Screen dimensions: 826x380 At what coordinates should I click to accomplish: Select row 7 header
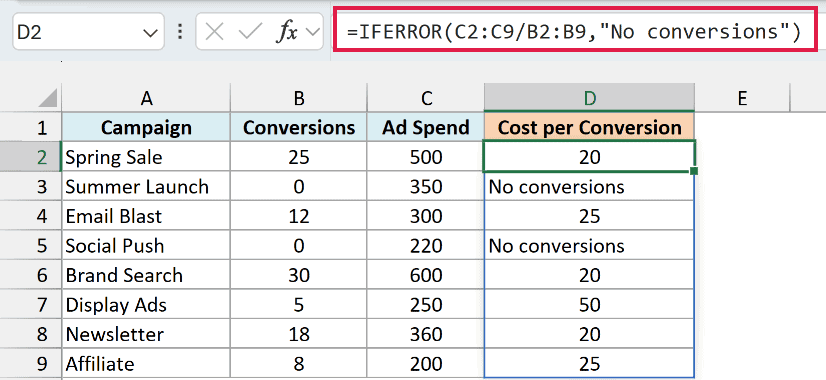pyautogui.click(x=31, y=305)
